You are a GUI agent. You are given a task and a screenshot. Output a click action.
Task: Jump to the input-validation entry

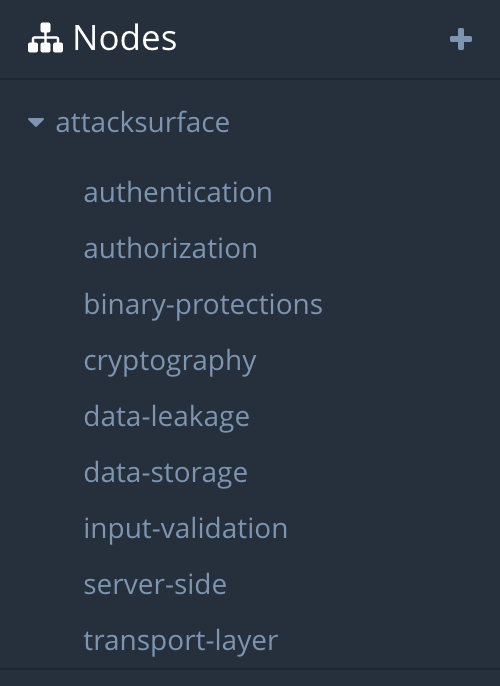185,528
